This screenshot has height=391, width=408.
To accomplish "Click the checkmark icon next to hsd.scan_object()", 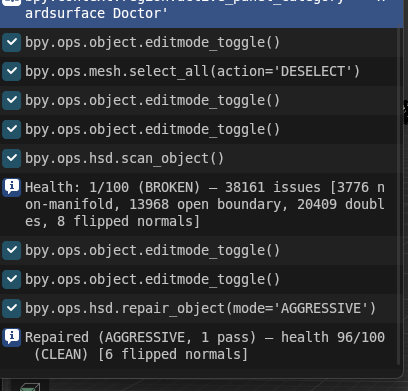I will (x=12, y=159).
